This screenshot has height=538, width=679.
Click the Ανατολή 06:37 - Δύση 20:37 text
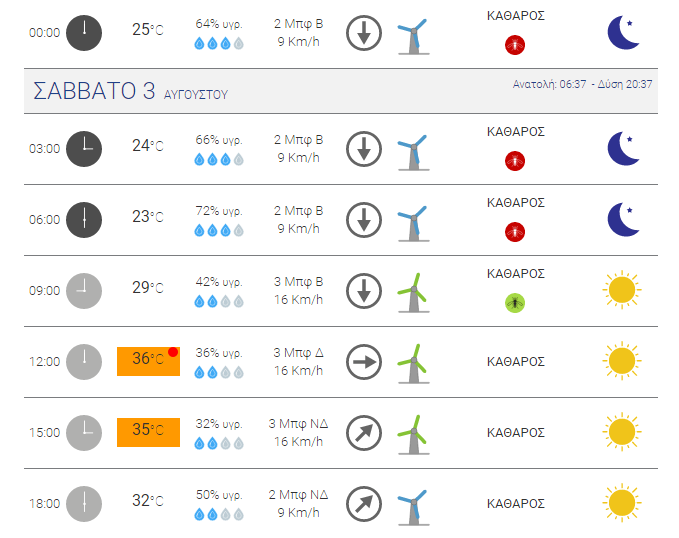[x=582, y=84]
